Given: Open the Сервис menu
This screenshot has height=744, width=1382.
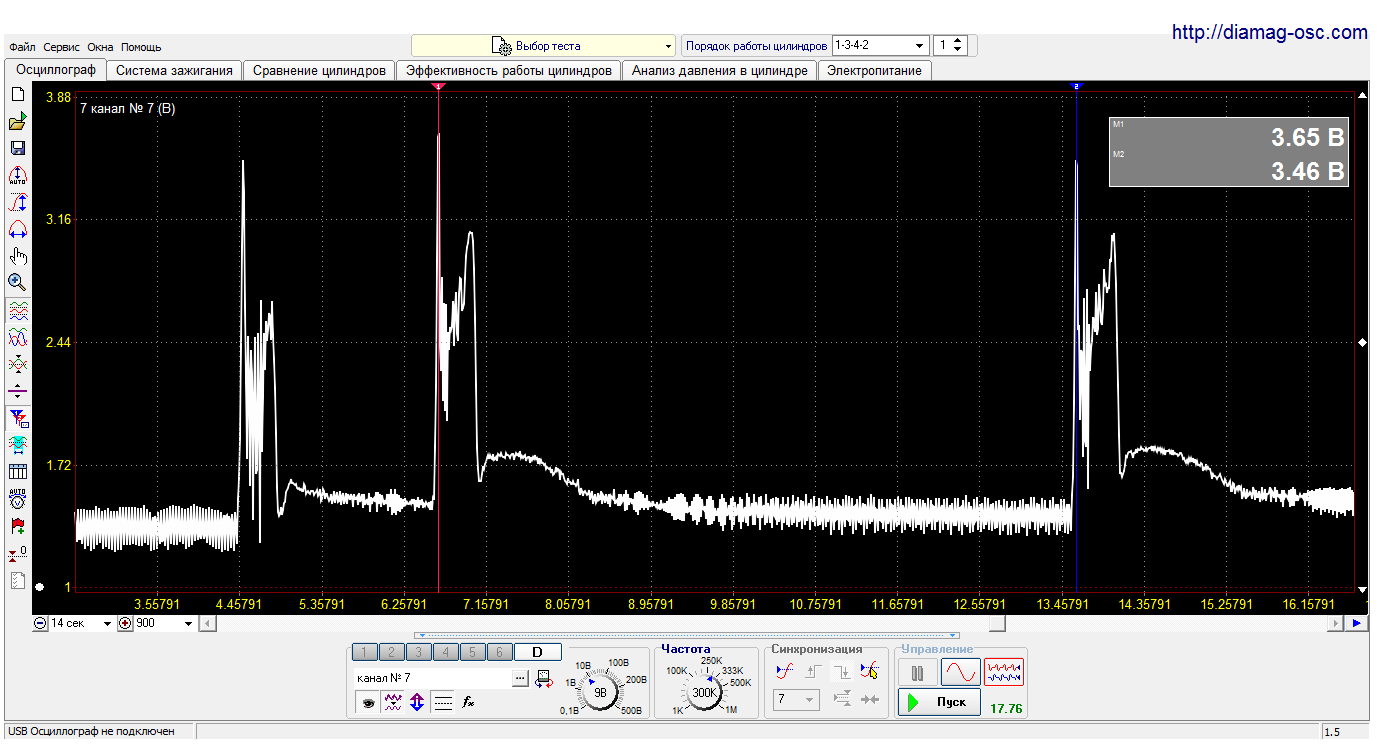Looking at the screenshot, I should (62, 47).
